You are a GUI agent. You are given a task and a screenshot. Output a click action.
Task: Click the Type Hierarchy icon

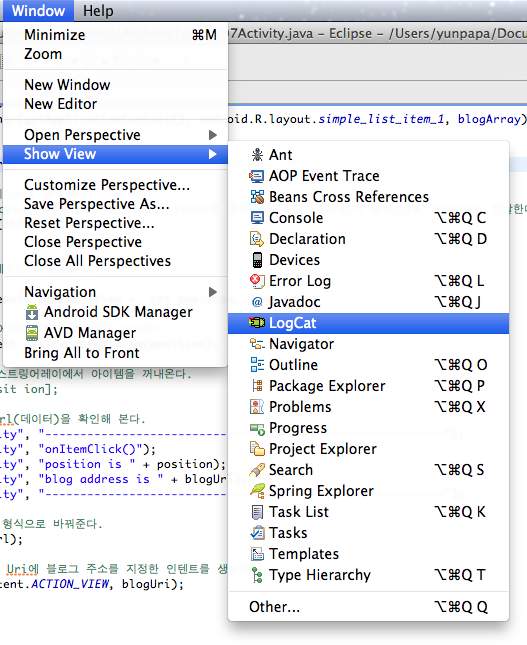(257, 575)
